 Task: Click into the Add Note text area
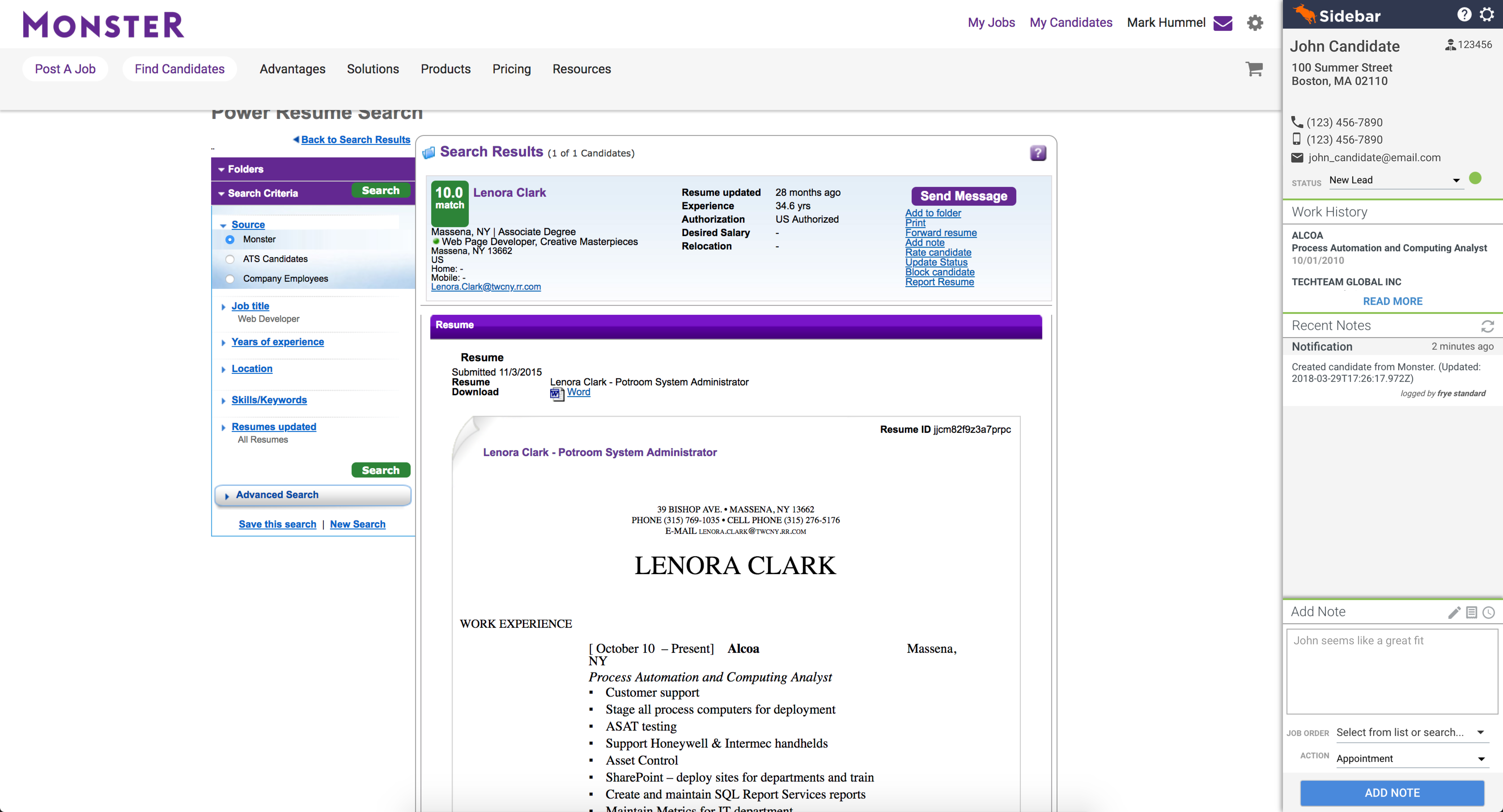1392,671
